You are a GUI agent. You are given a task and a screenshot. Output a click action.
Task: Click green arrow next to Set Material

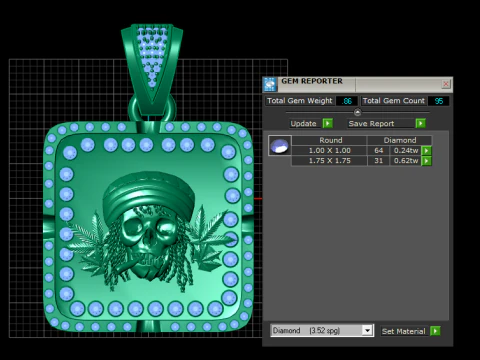435,331
